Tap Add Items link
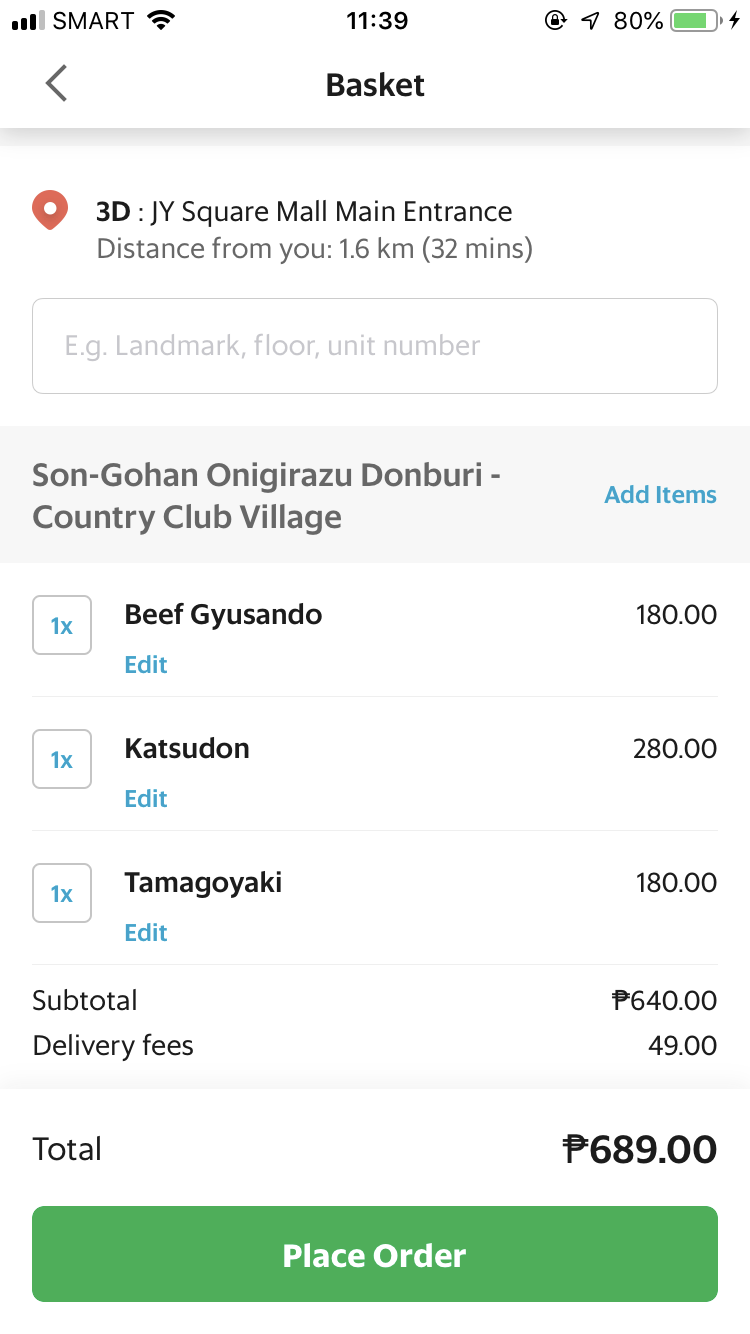750x1334 pixels. click(x=660, y=495)
